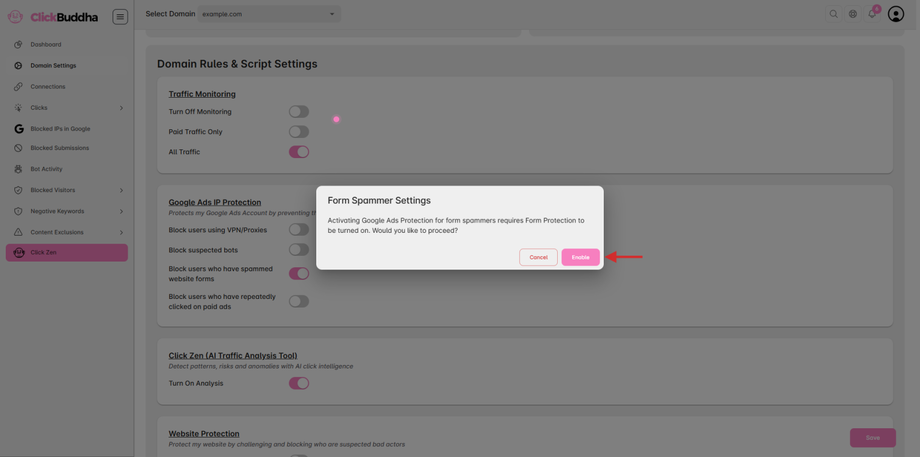920x457 pixels.
Task: Toggle the All Traffic switch
Action: click(299, 152)
